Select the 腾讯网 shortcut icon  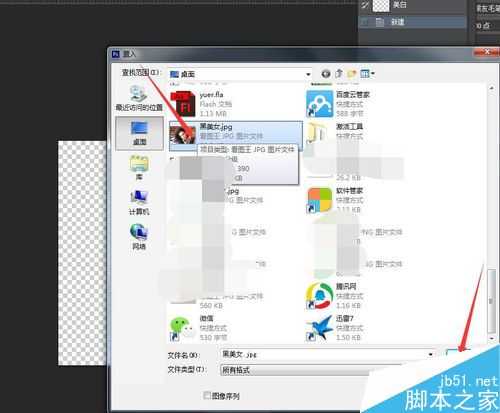(x=320, y=296)
